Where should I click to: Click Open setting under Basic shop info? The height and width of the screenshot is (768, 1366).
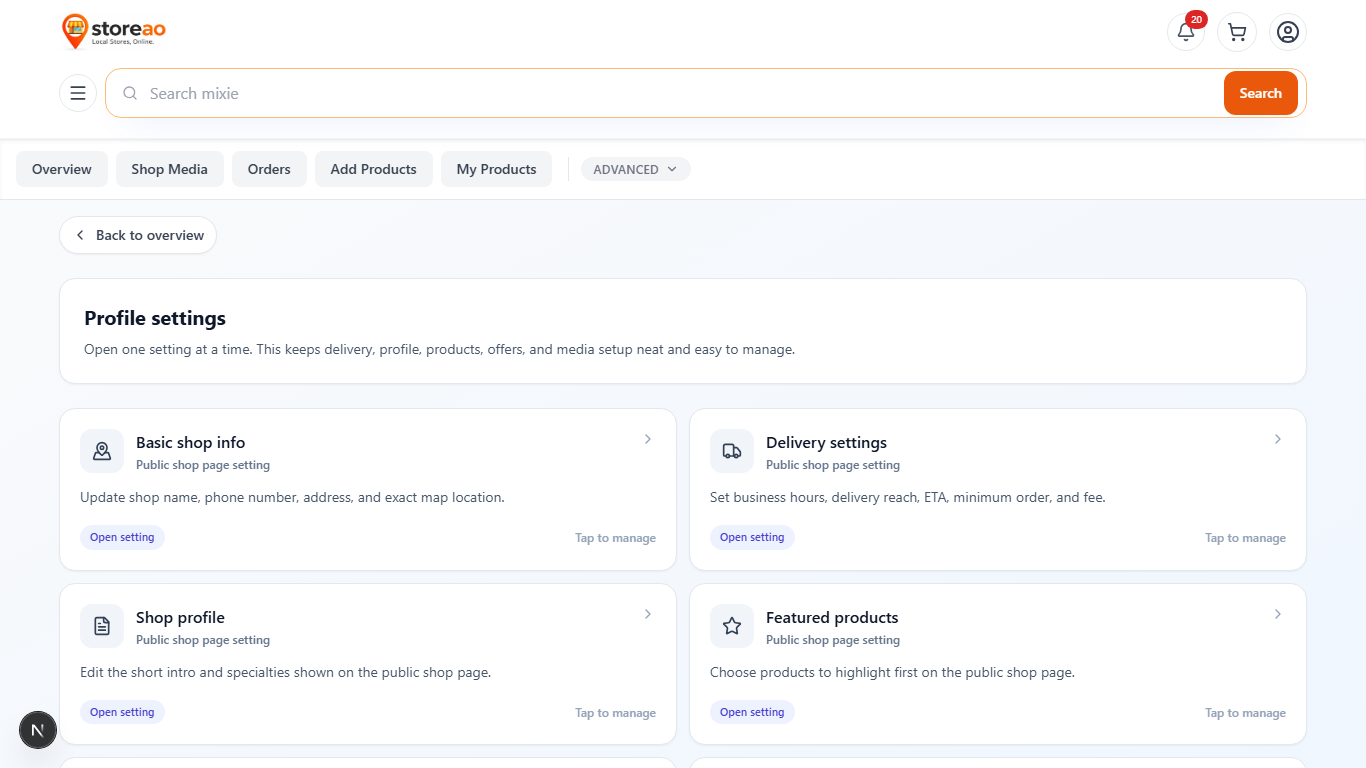coord(122,537)
